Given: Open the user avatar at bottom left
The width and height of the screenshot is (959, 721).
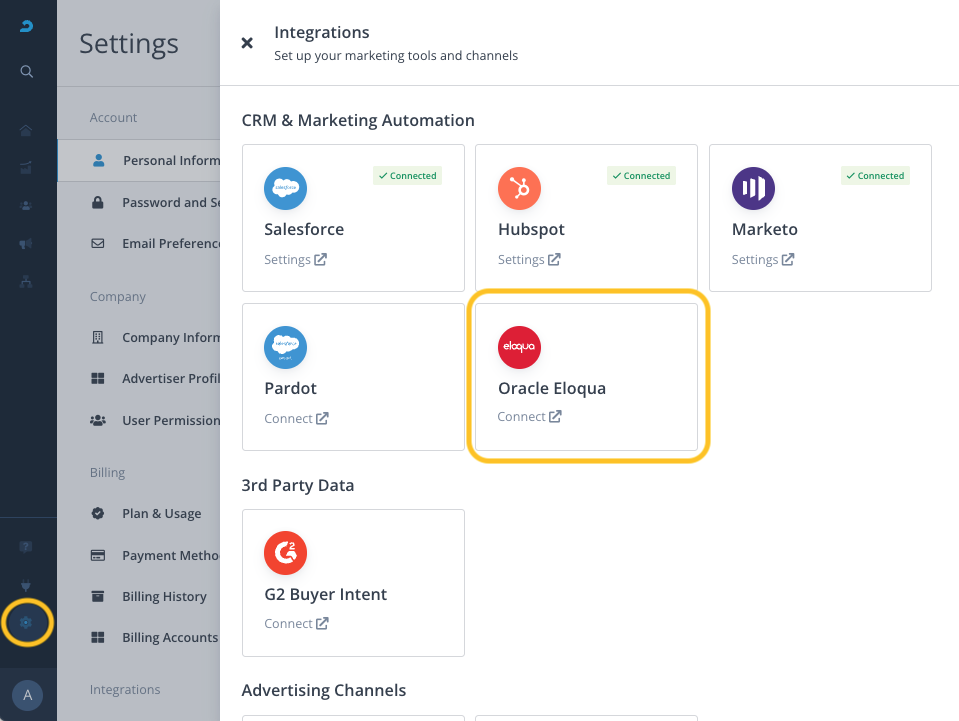Looking at the screenshot, I should [x=27, y=695].
